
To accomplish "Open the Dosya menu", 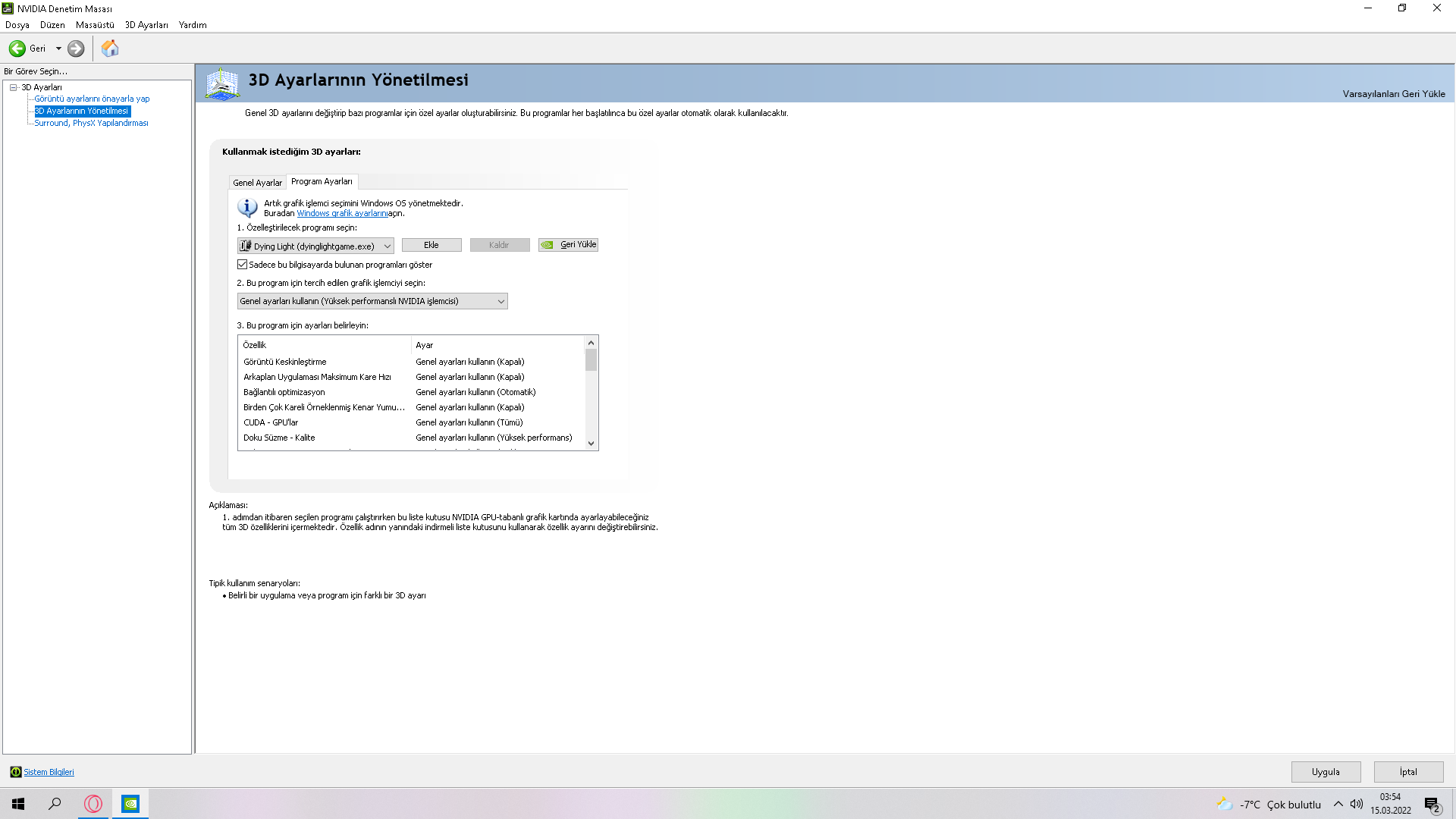I will click(x=17, y=25).
